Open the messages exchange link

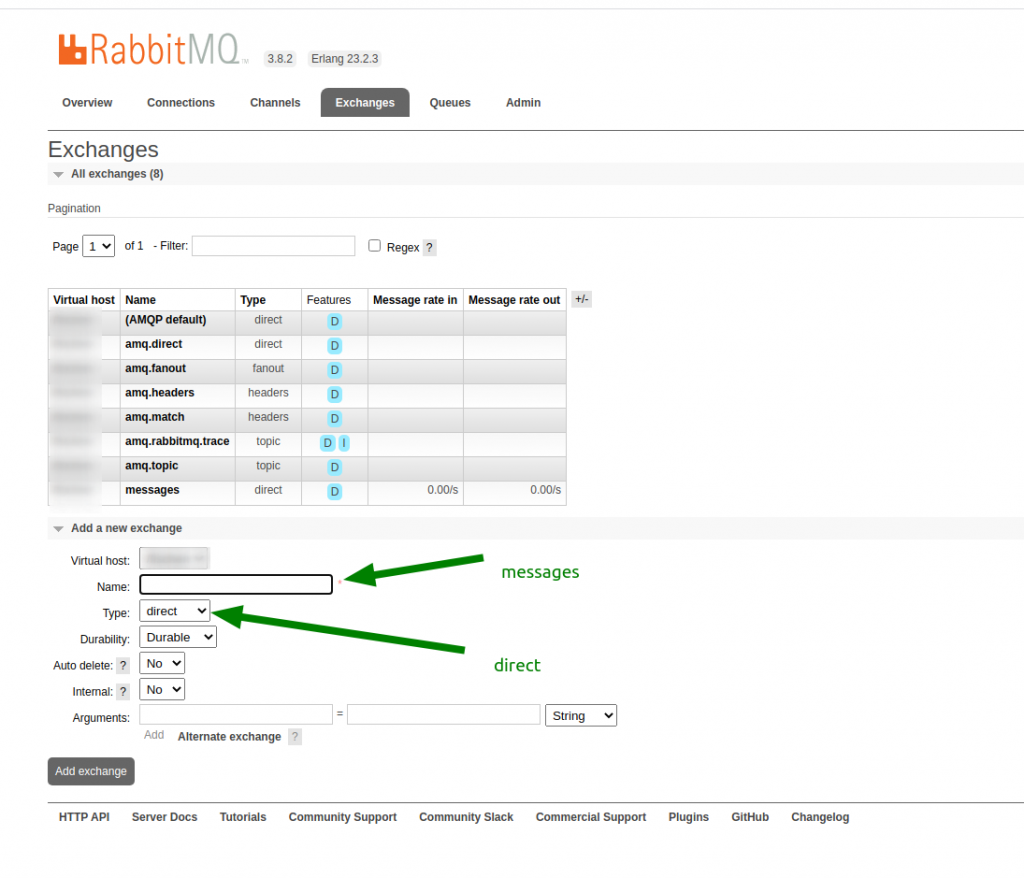click(152, 490)
